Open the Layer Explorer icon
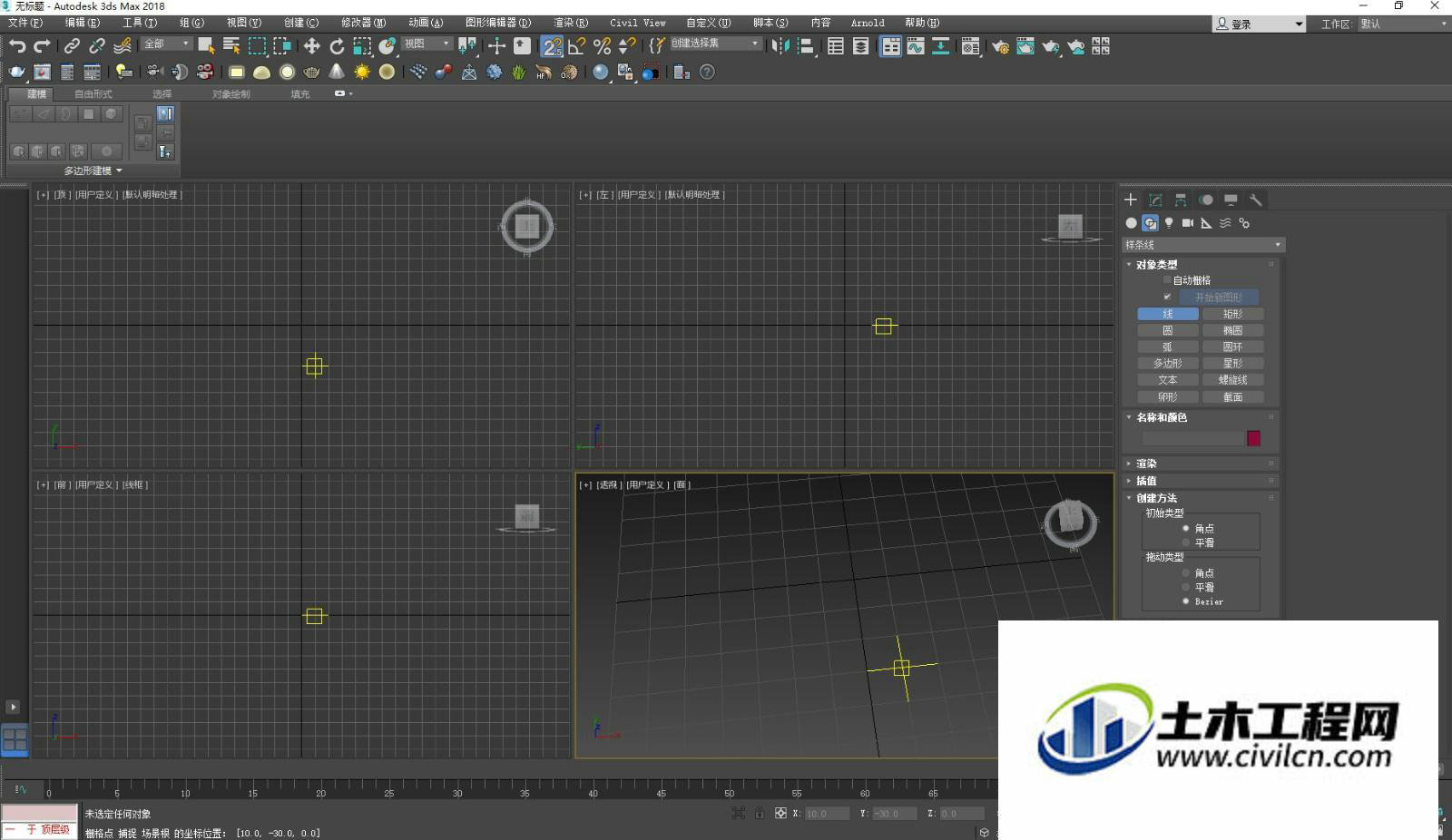Image resolution: width=1452 pixels, height=840 pixels. click(860, 46)
